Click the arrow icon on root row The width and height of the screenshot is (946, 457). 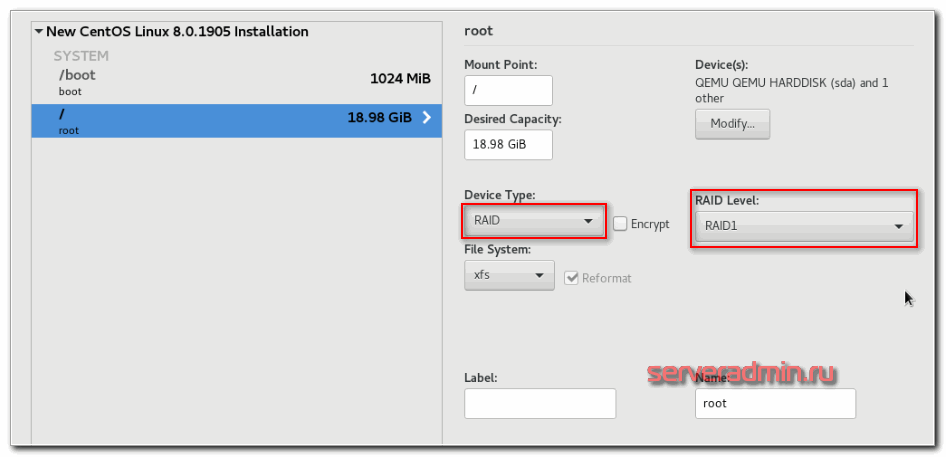tap(427, 117)
